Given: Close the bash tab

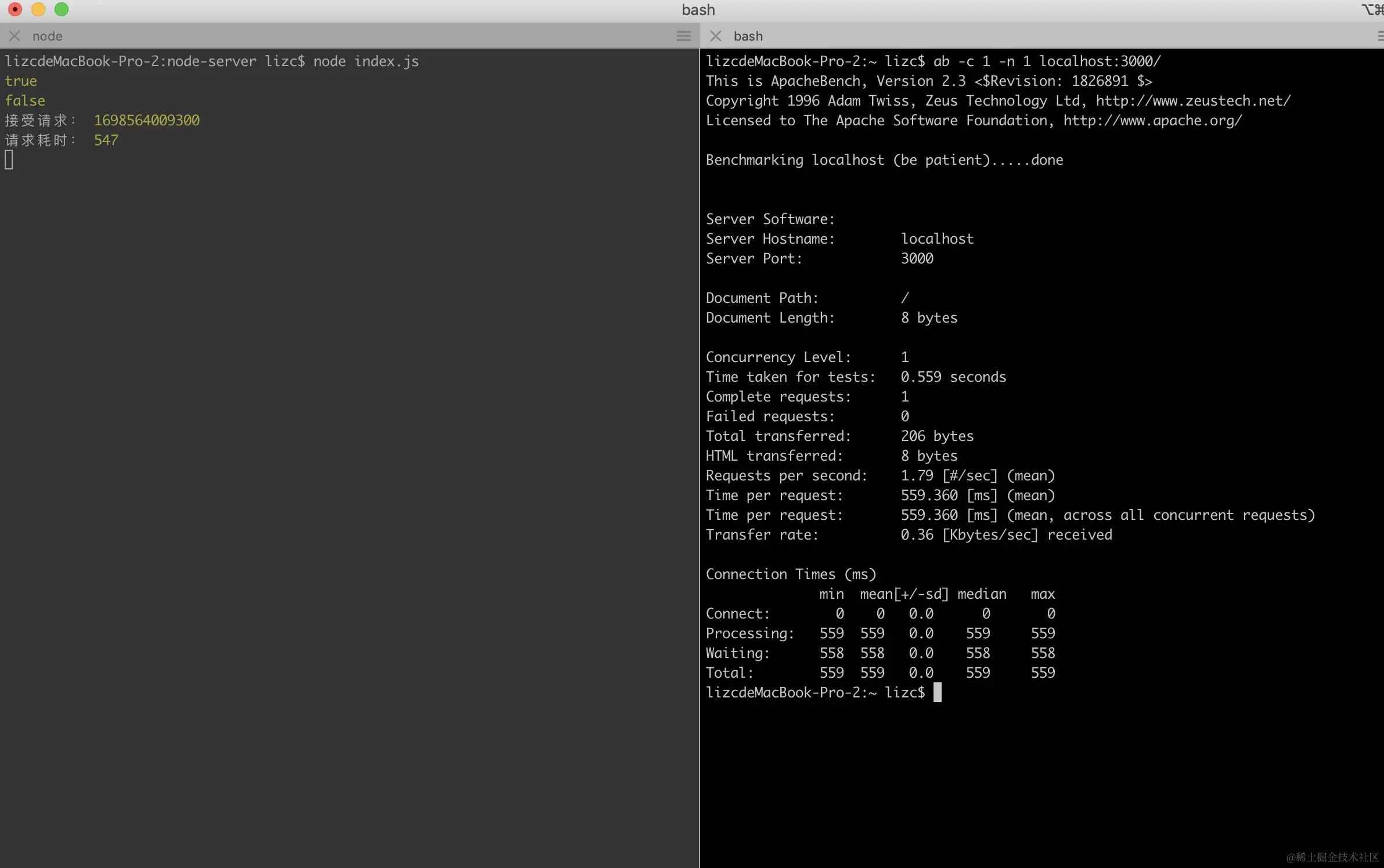Looking at the screenshot, I should tap(715, 36).
